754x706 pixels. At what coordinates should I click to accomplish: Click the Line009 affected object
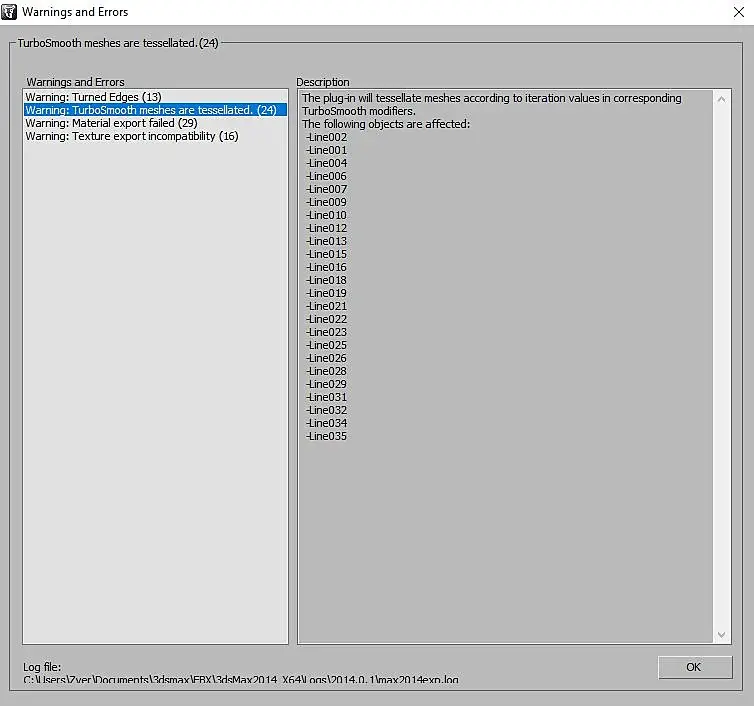tap(327, 202)
